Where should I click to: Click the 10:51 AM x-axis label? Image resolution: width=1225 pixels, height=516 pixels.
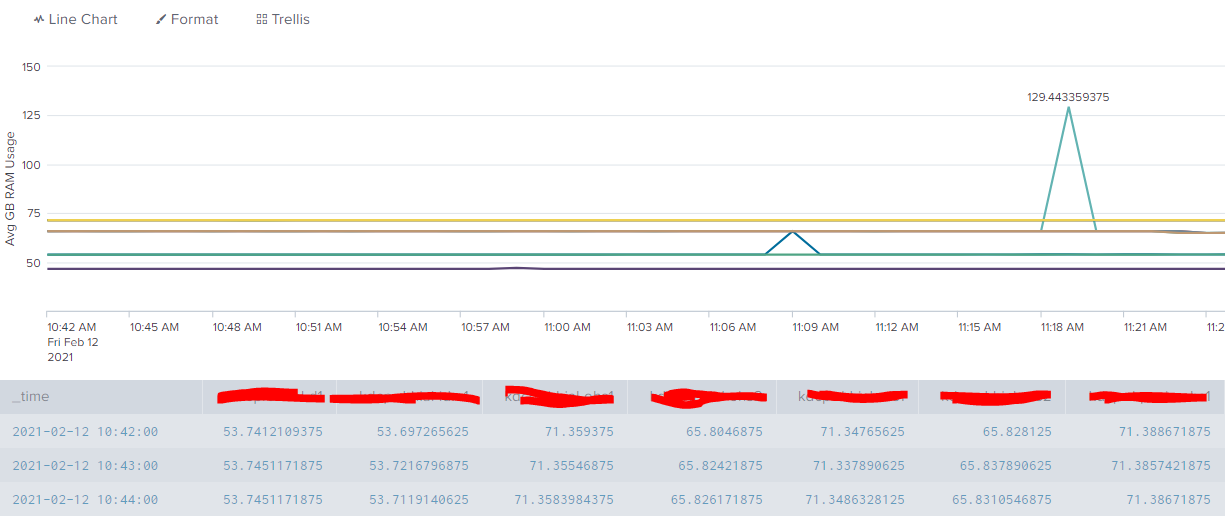coord(318,327)
